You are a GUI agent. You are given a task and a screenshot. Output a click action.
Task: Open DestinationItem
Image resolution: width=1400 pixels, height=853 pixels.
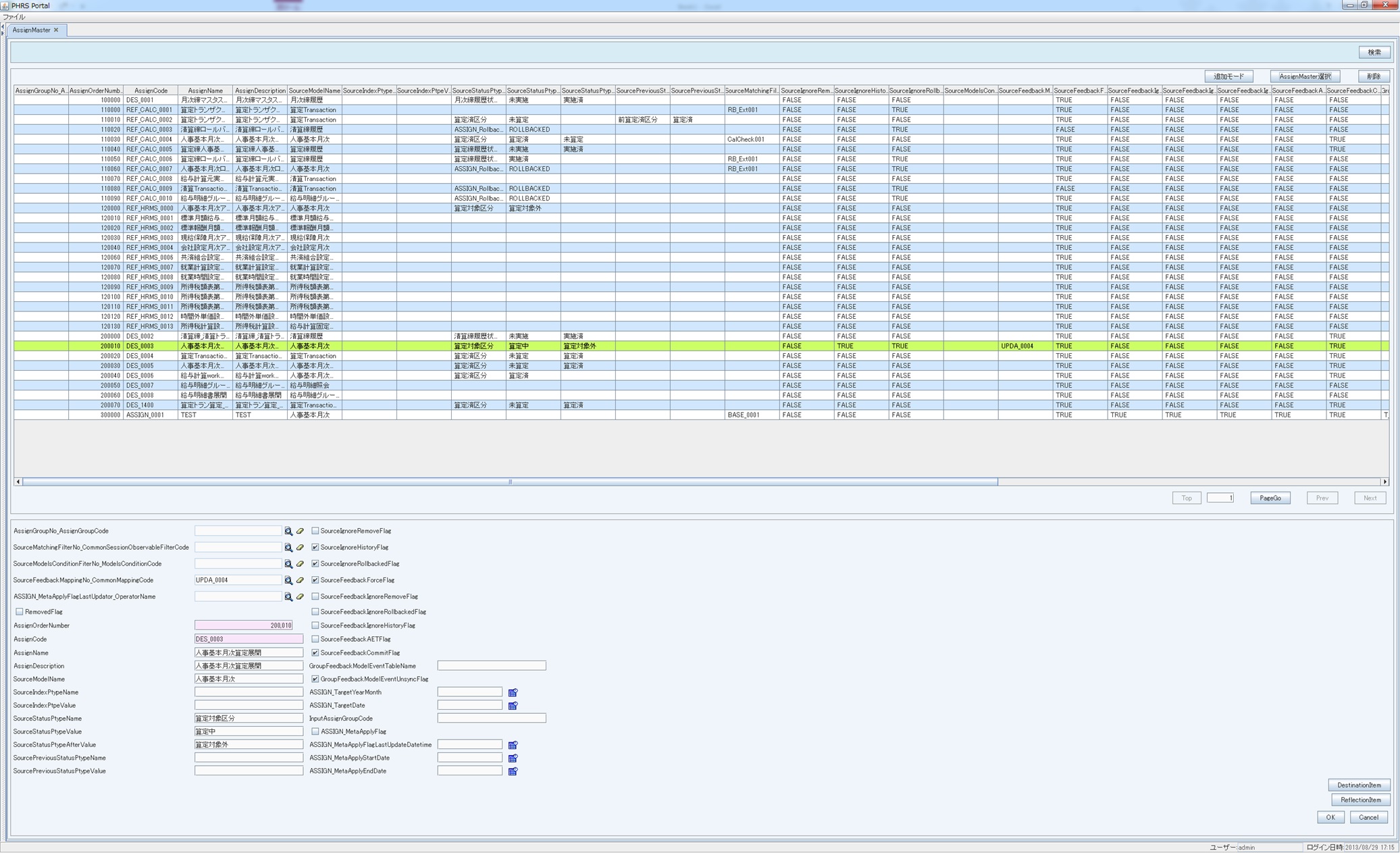[1359, 785]
